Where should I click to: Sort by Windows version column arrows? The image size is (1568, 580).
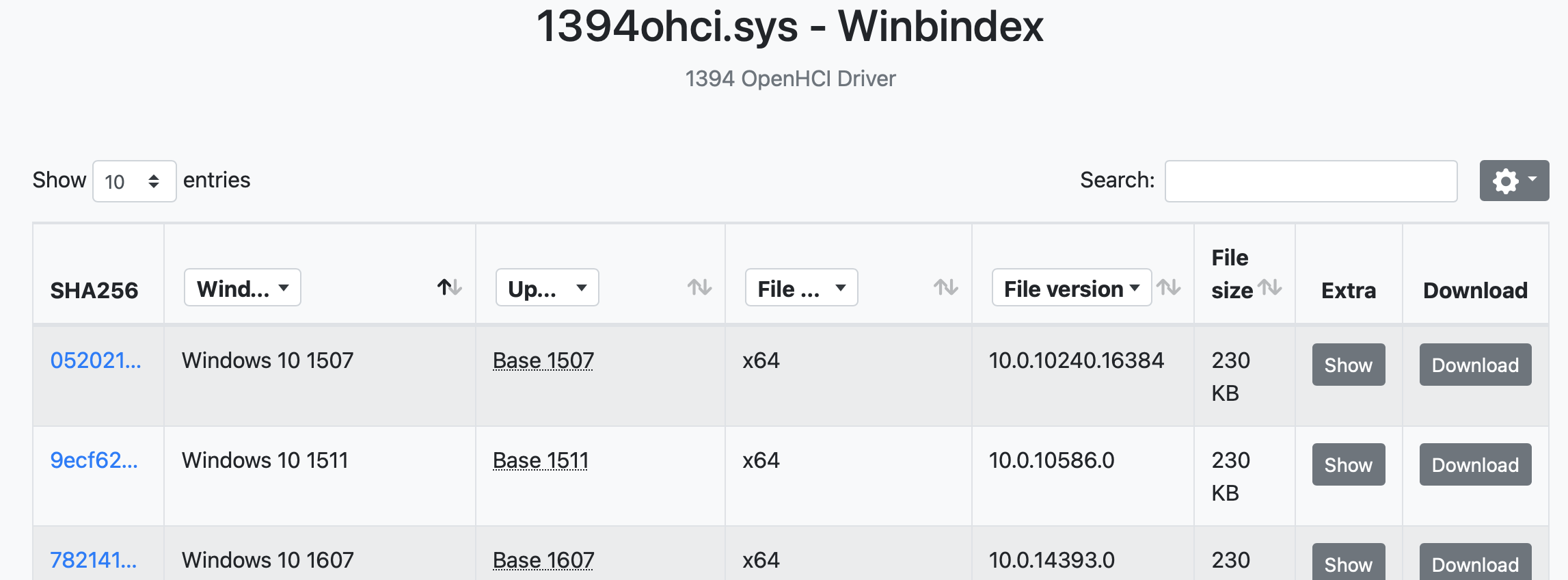pyautogui.click(x=450, y=287)
